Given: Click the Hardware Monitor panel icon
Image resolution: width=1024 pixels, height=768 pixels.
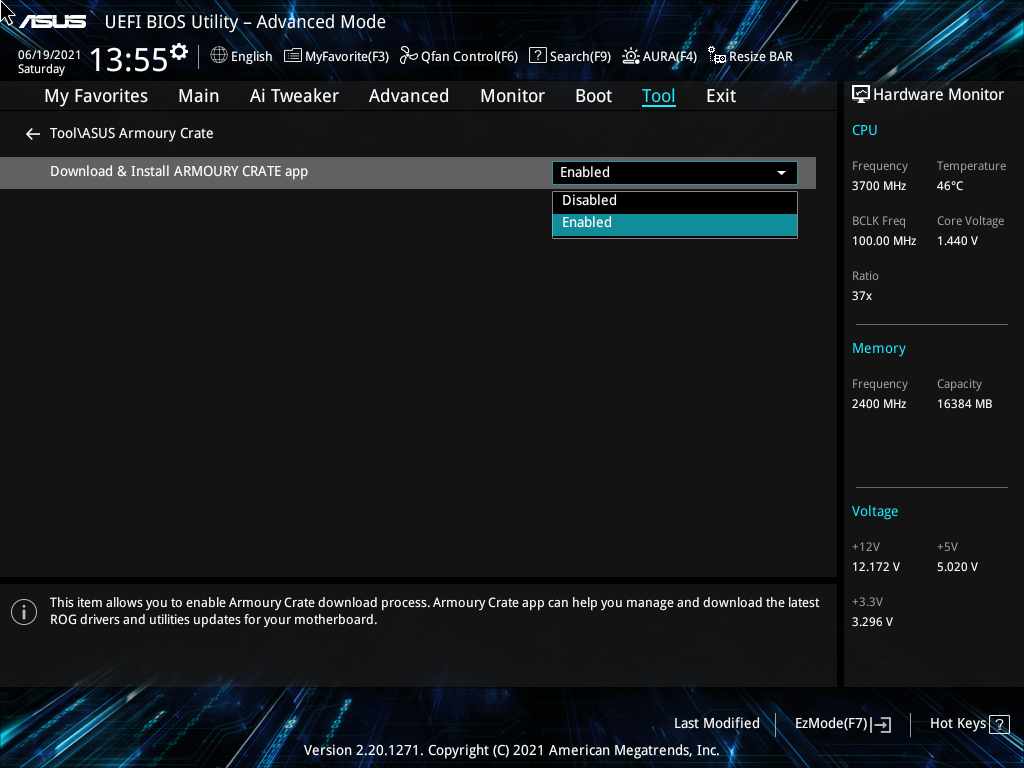Looking at the screenshot, I should (x=860, y=93).
